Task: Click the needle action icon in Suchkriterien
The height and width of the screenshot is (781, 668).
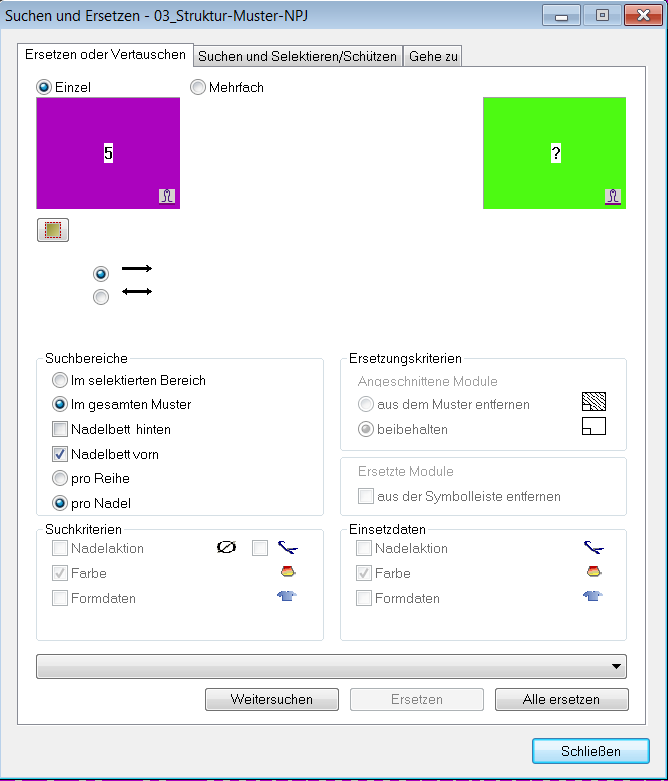Action: (288, 547)
